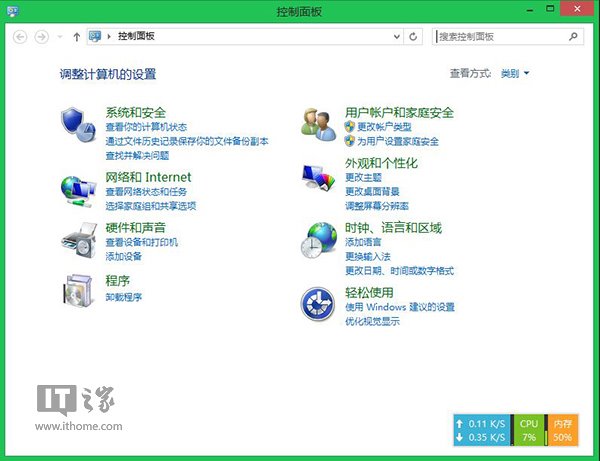Image resolution: width=600 pixels, height=461 pixels.
Task: Expand the 类别 view mode dropdown
Action: point(515,74)
